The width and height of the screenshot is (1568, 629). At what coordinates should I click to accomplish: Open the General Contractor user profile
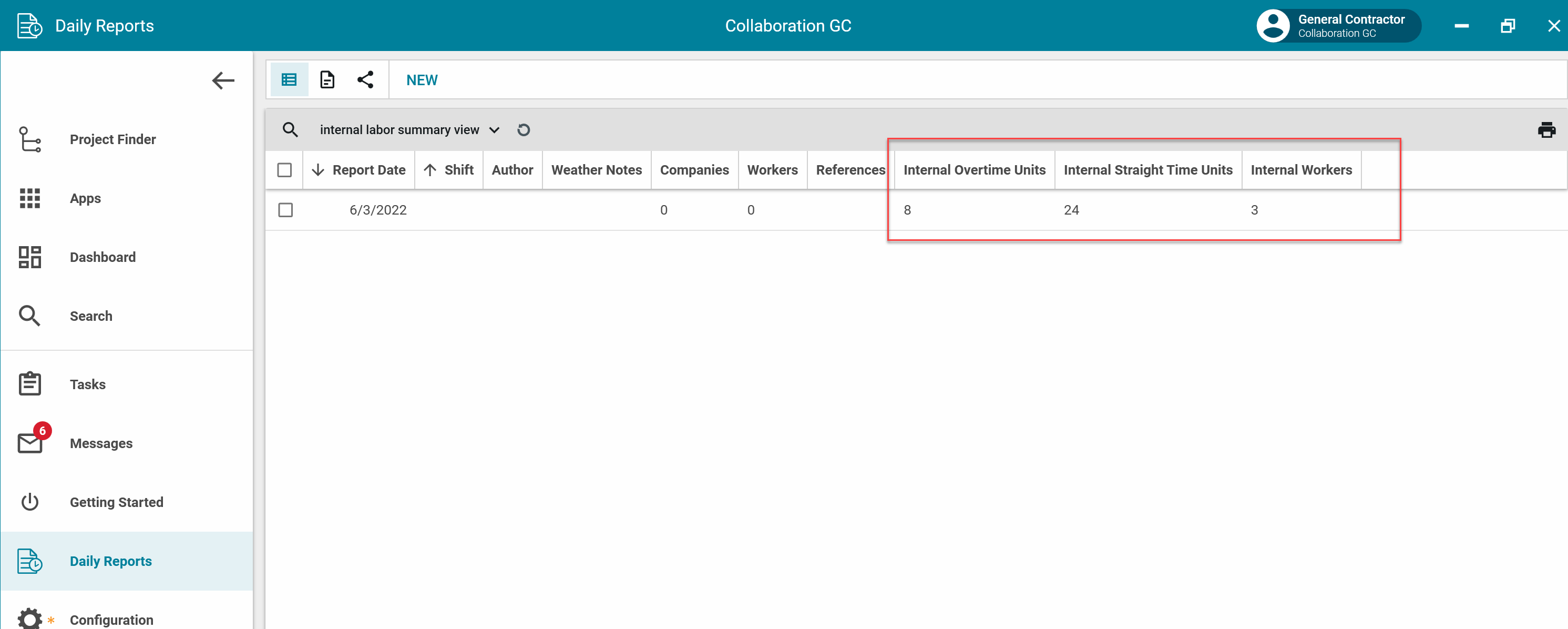pos(1338,26)
